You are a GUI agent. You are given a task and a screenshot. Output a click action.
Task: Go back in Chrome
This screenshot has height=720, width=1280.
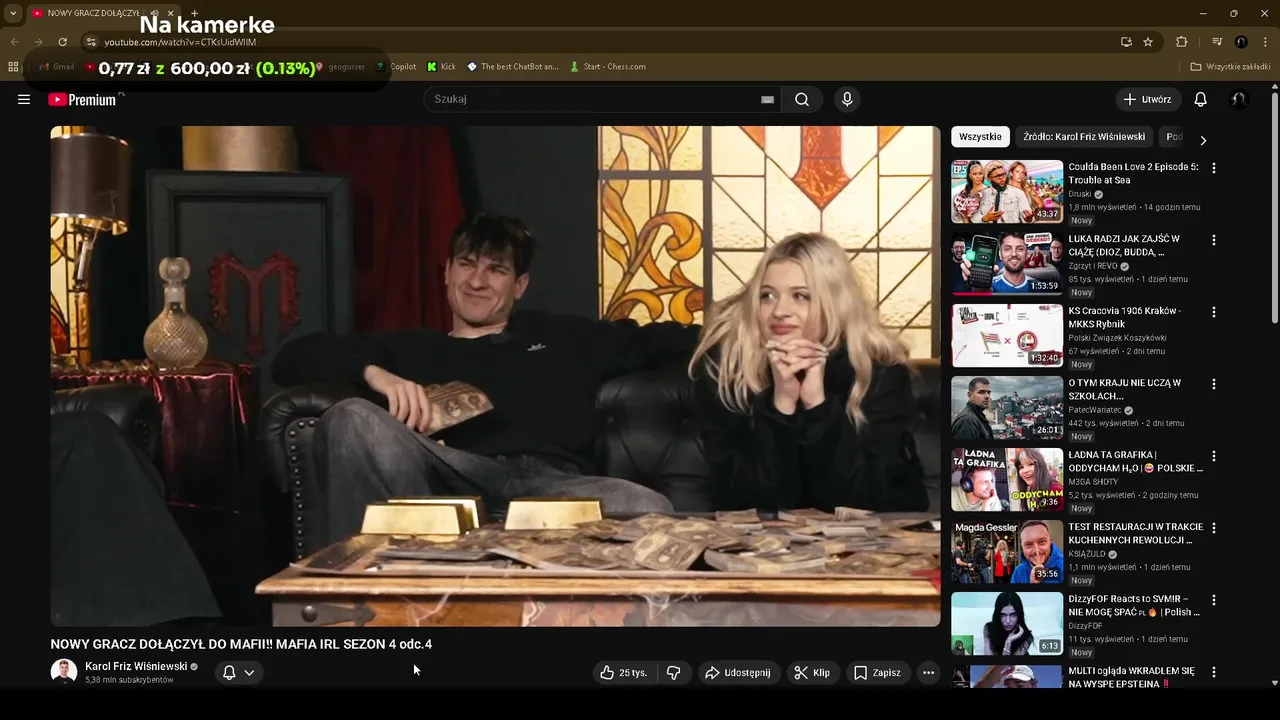(14, 42)
